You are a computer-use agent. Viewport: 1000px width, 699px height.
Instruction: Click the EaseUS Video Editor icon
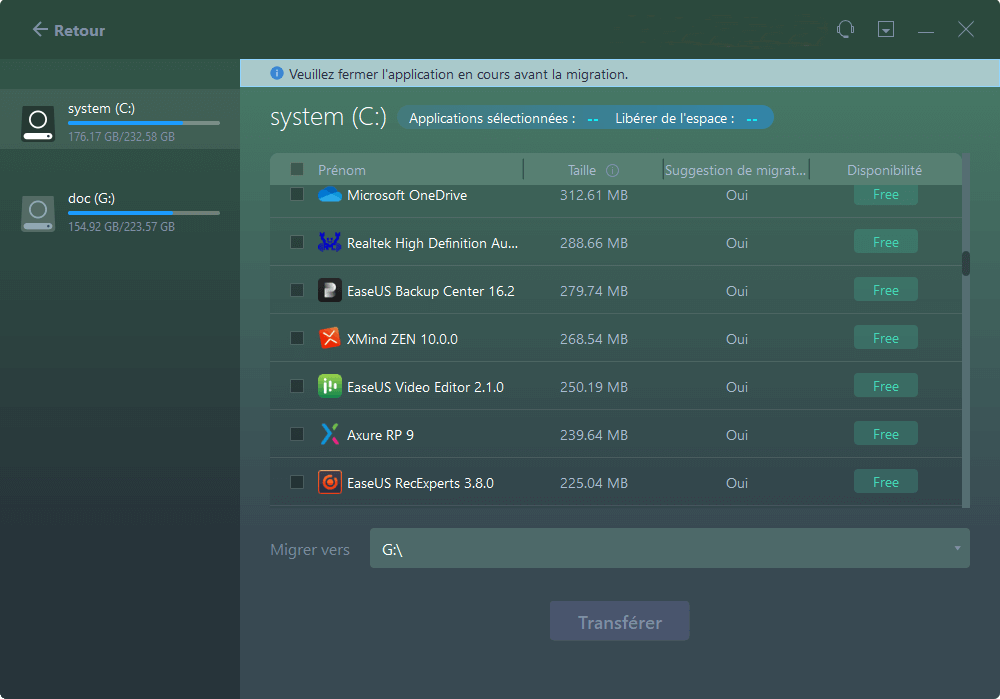(x=330, y=386)
